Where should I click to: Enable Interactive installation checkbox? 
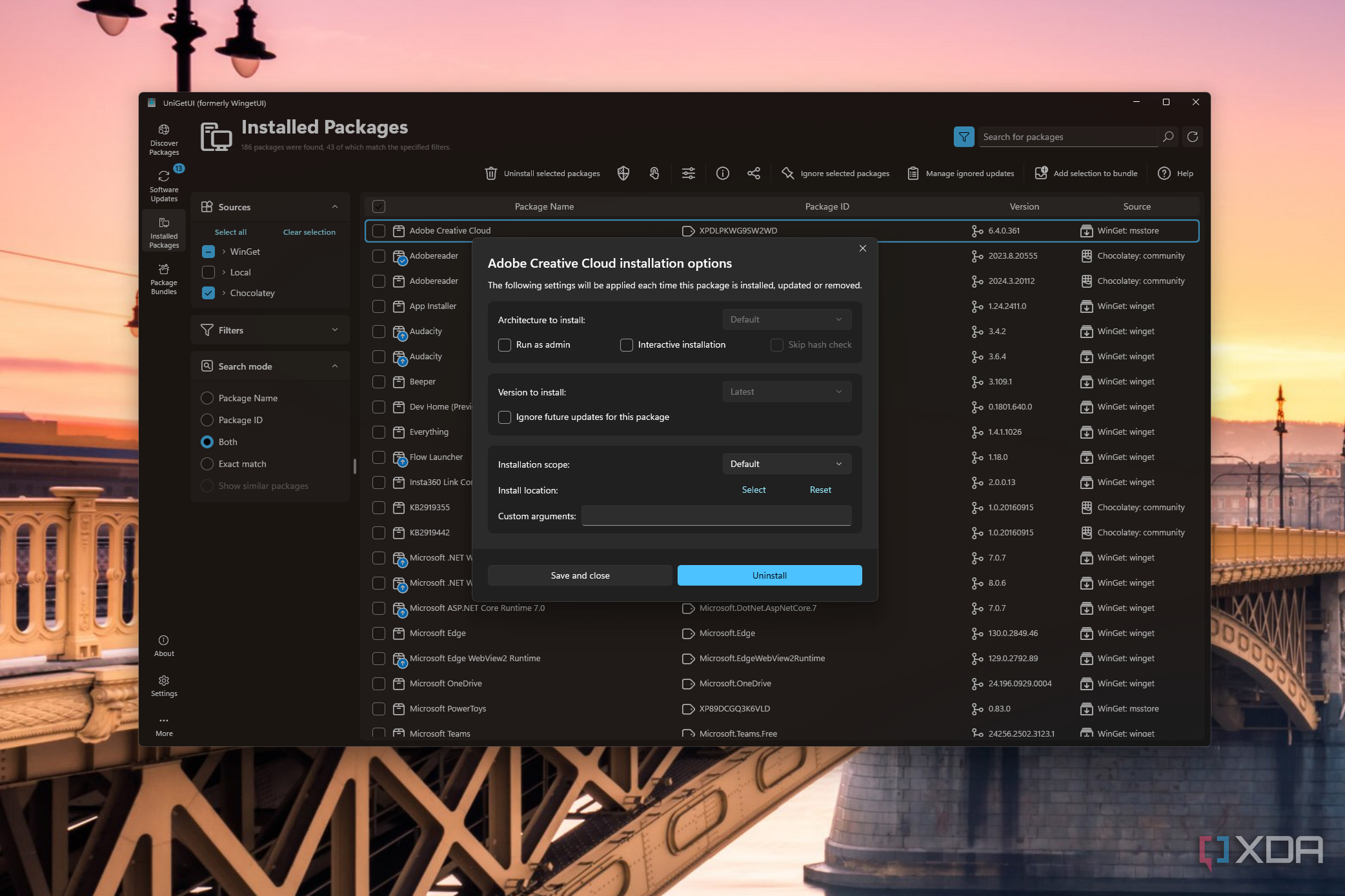[627, 345]
